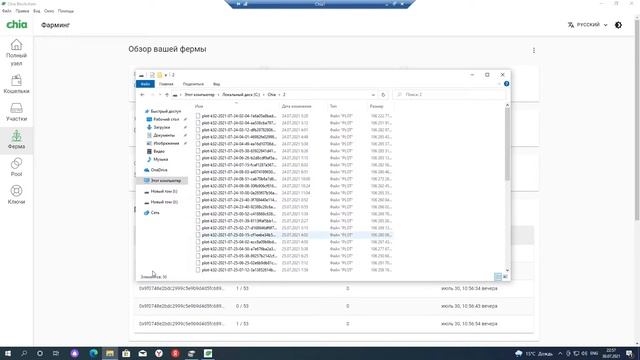The width and height of the screenshot is (640, 360).
Task: Open Файл menu in Chia menu bar
Action: [x=7, y=11]
